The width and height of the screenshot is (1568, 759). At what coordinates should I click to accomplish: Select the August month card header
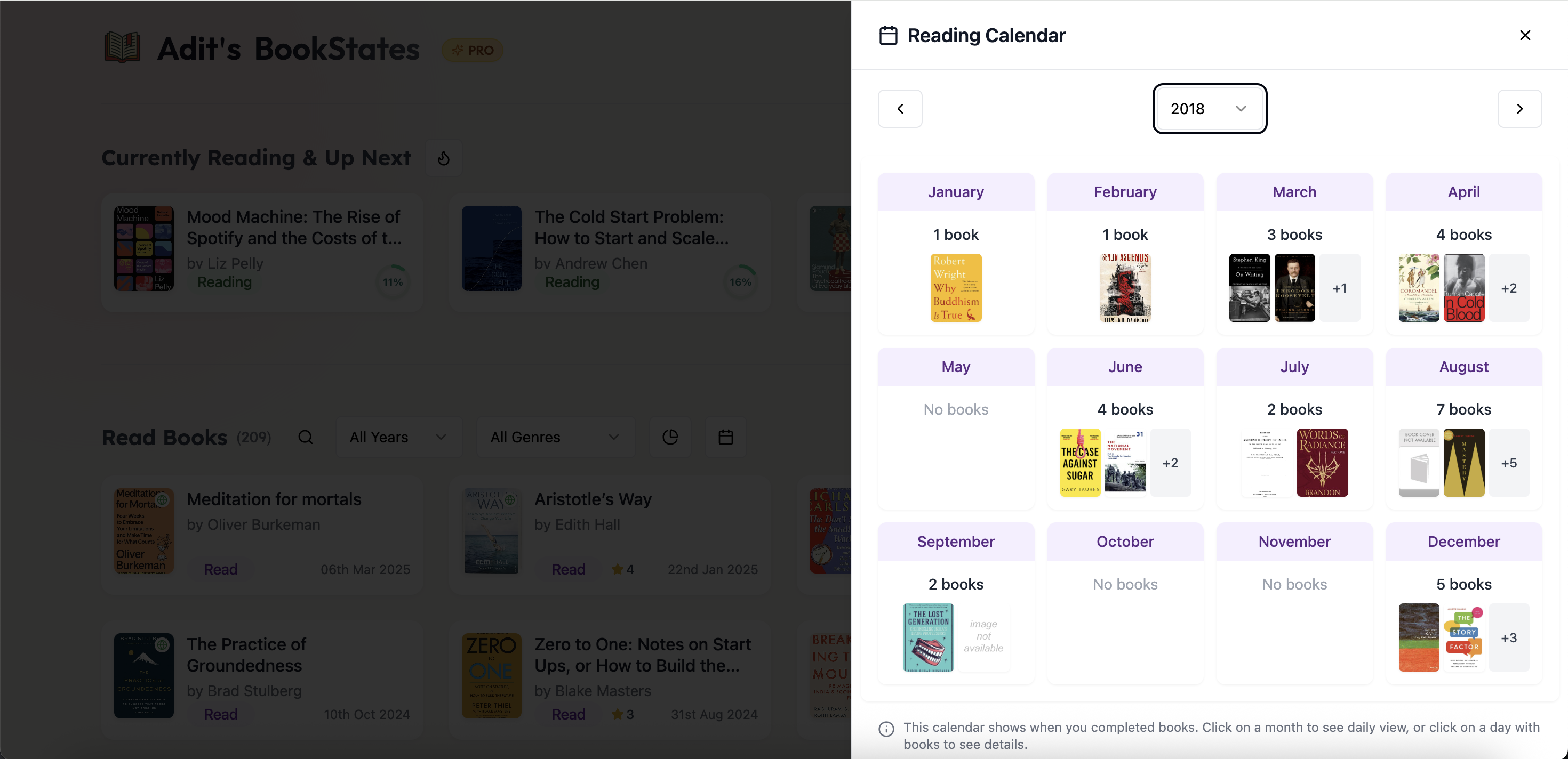[1464, 367]
